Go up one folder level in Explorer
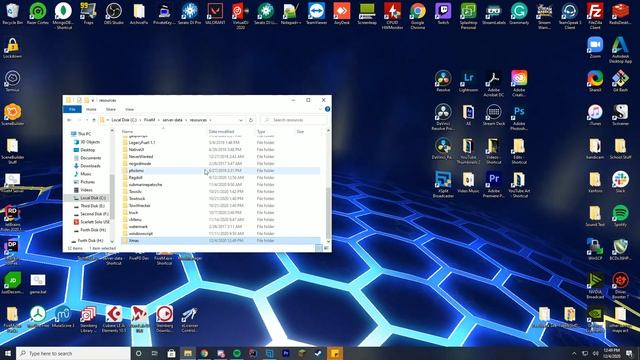 point(94,120)
